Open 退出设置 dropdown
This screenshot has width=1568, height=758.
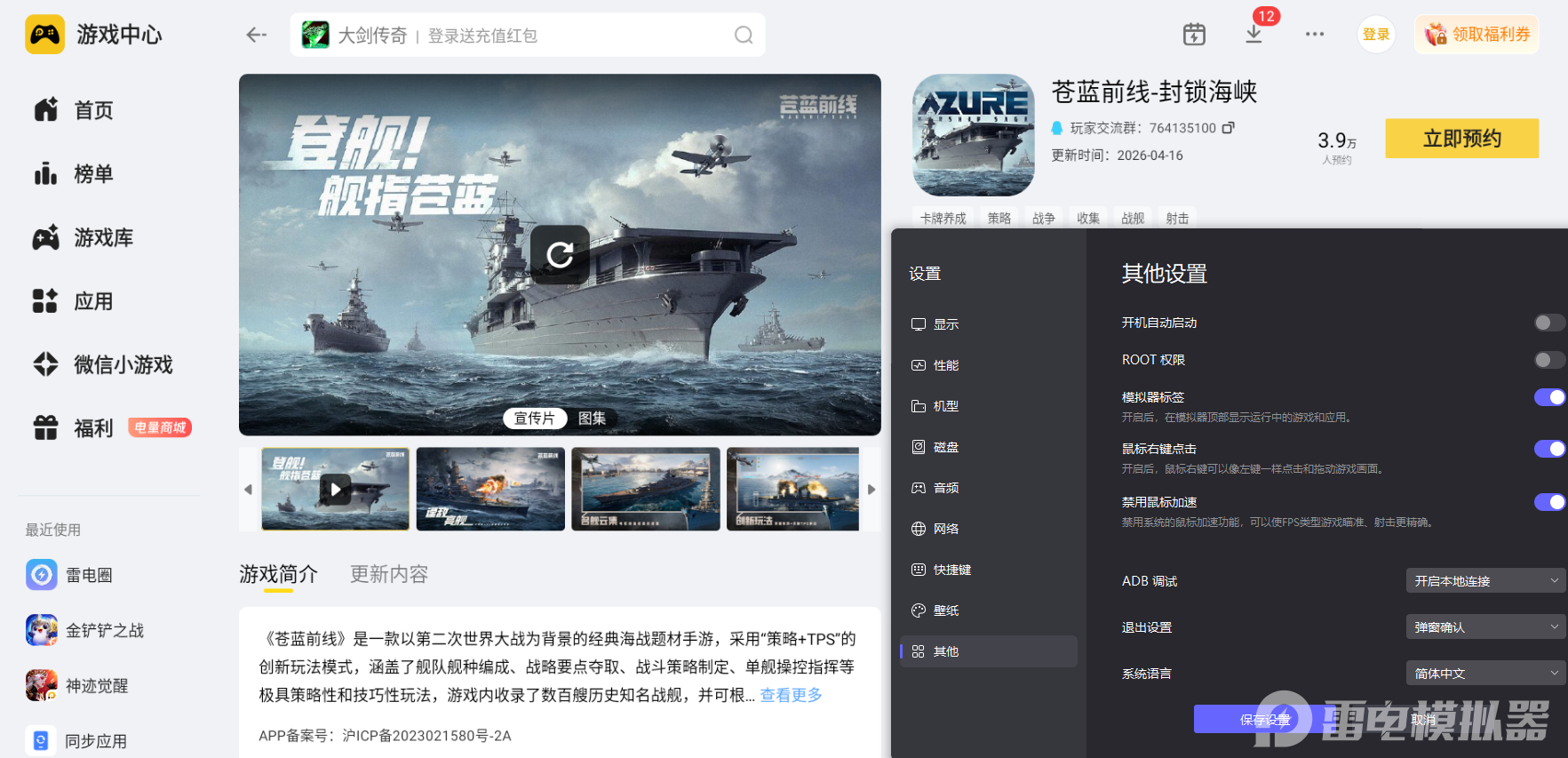click(x=1485, y=626)
